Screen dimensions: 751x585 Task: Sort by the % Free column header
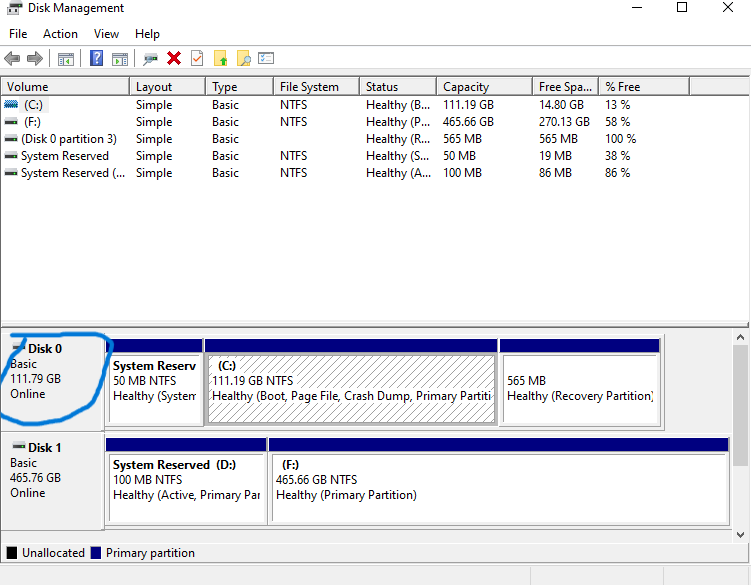tap(644, 87)
